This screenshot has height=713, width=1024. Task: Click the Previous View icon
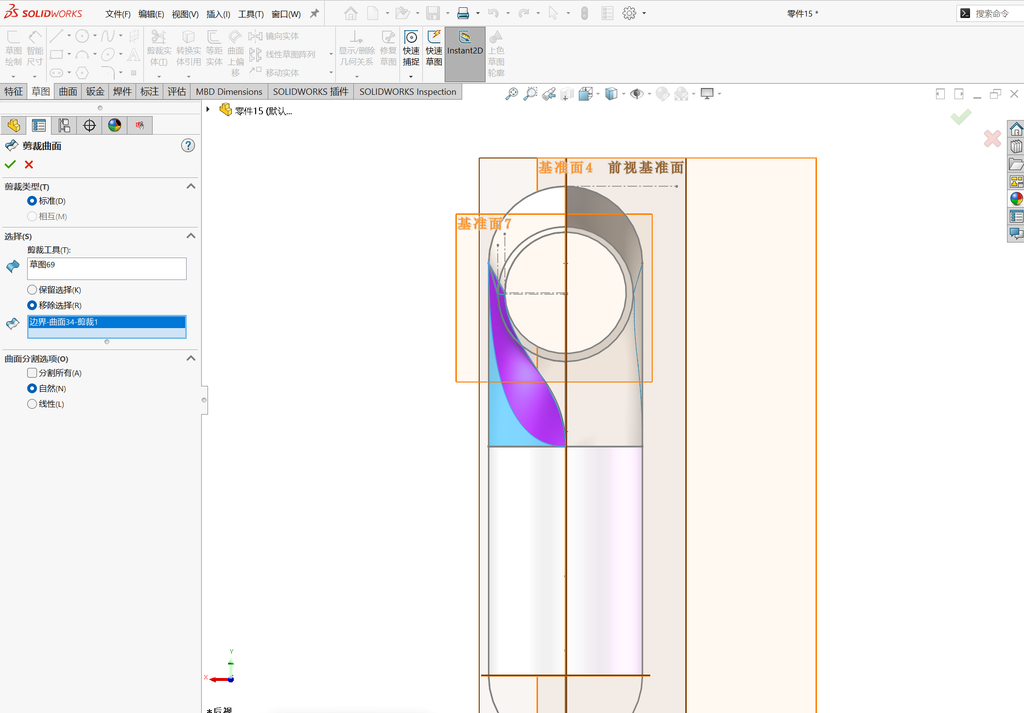pos(549,94)
